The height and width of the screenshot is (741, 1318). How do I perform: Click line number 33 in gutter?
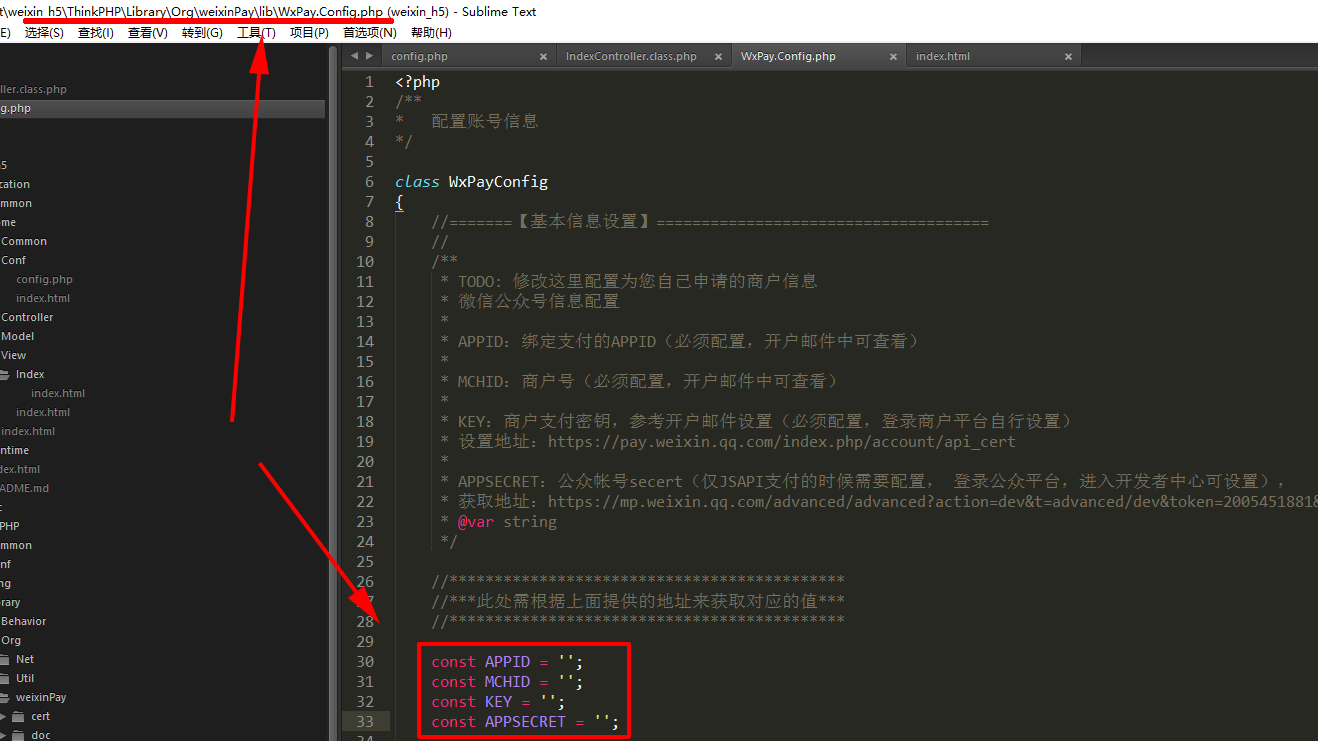pyautogui.click(x=364, y=722)
